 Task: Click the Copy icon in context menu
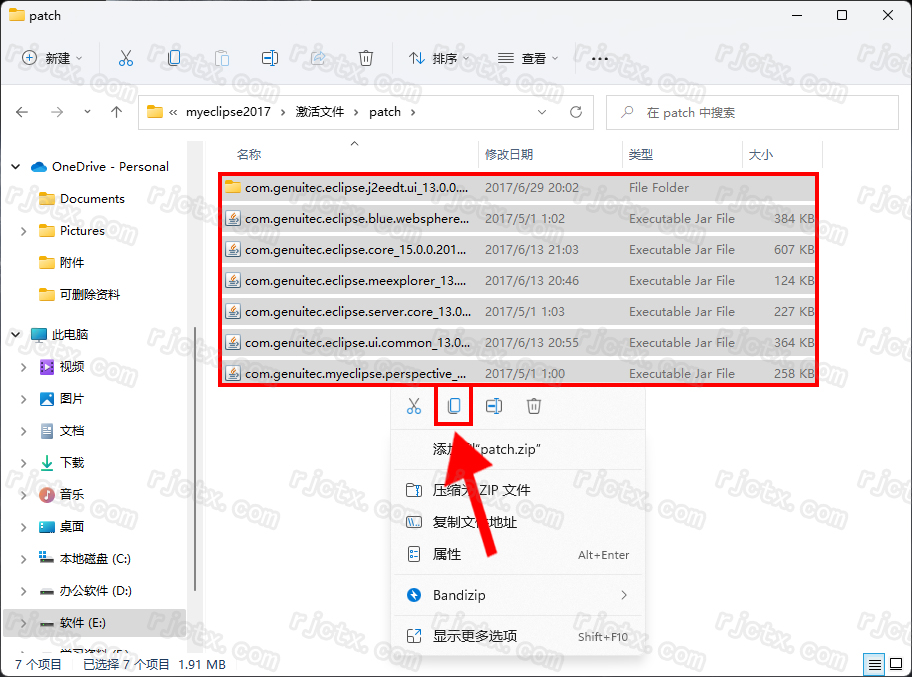pyautogui.click(x=454, y=406)
